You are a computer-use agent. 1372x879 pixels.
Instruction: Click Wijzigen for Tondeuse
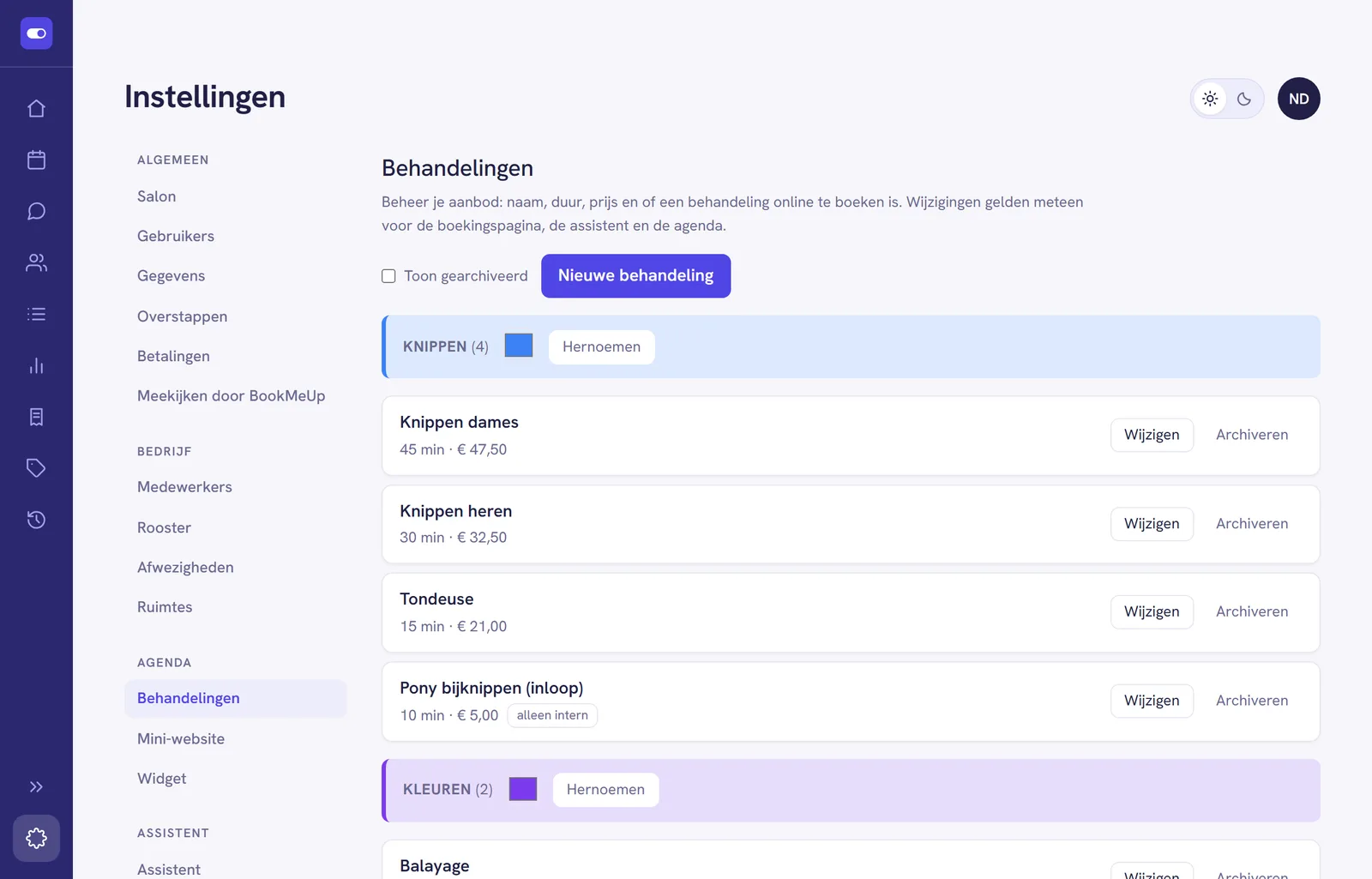[x=1152, y=612]
